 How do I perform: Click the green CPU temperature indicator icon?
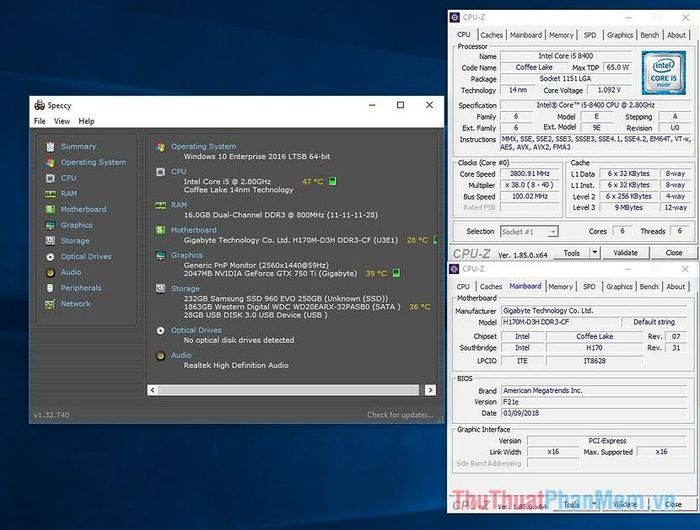333,181
